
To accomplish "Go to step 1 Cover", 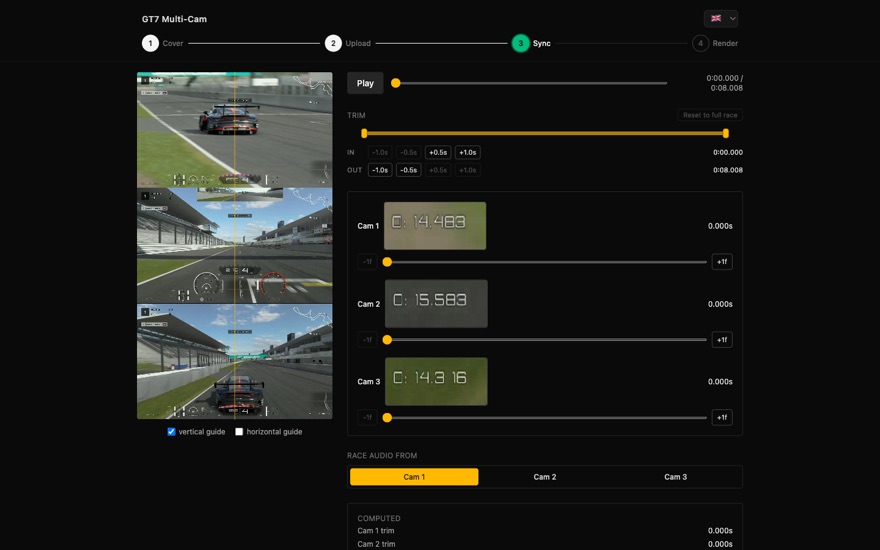I will click(162, 43).
